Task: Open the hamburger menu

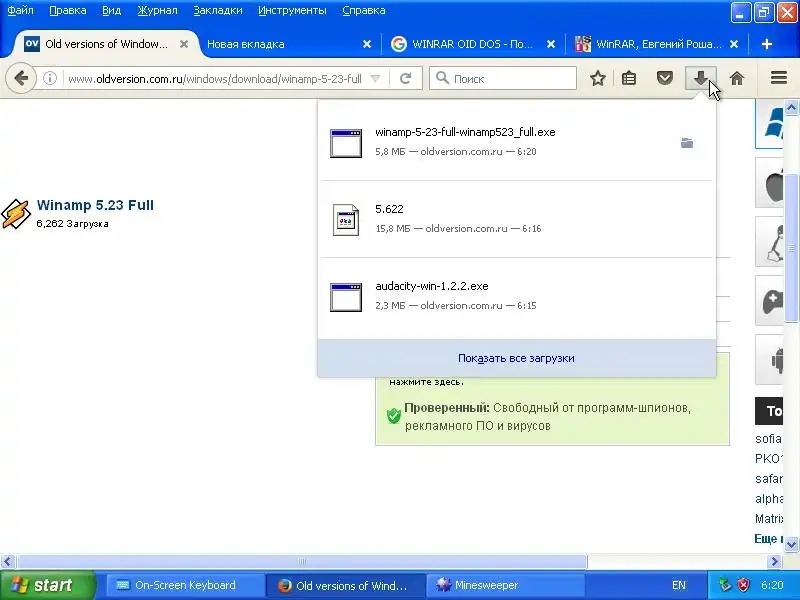Action: (x=779, y=78)
